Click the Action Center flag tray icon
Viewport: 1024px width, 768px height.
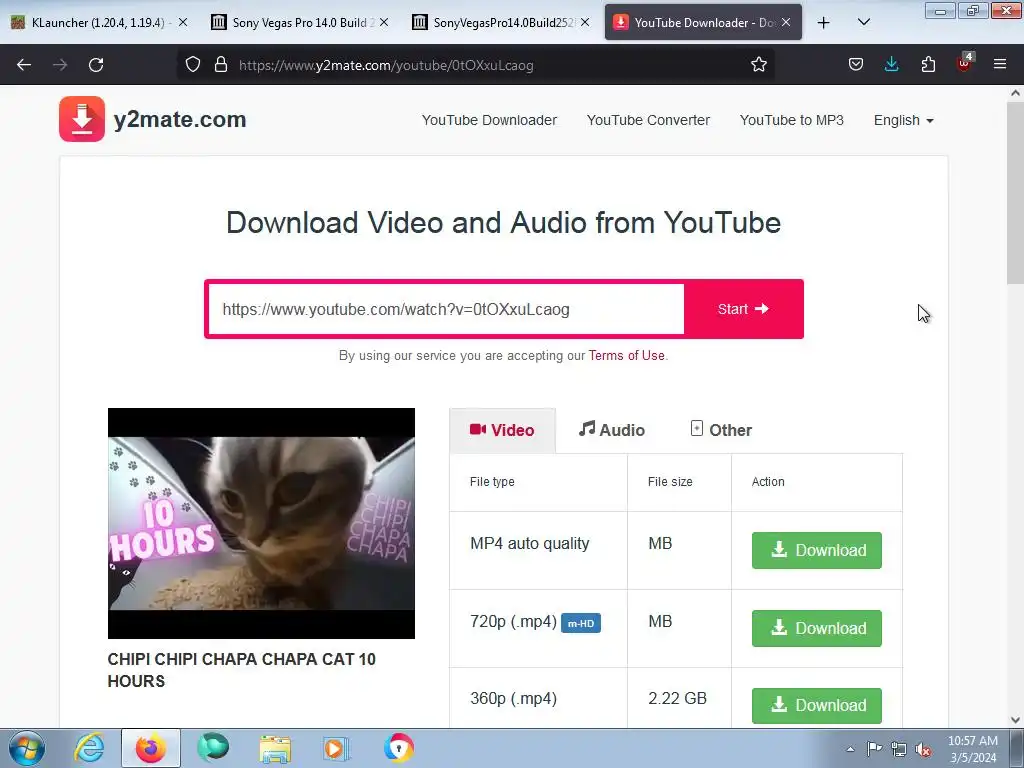coord(874,749)
